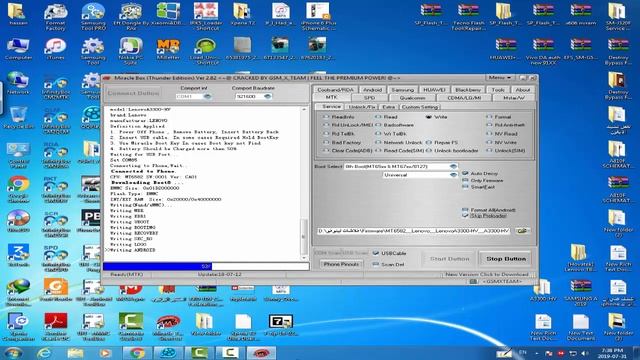
Task: Open the Network desktop icon
Action: tap(18, 83)
